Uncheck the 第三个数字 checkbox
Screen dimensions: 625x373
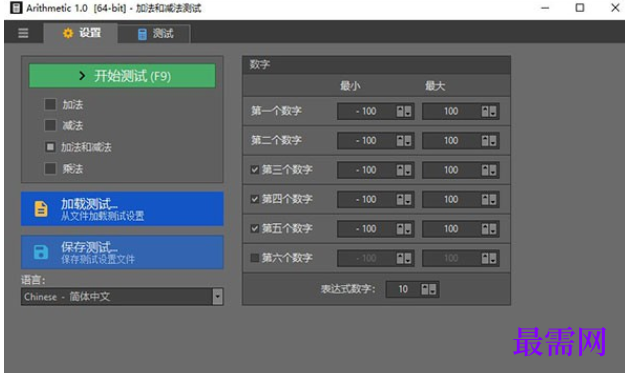point(255,170)
